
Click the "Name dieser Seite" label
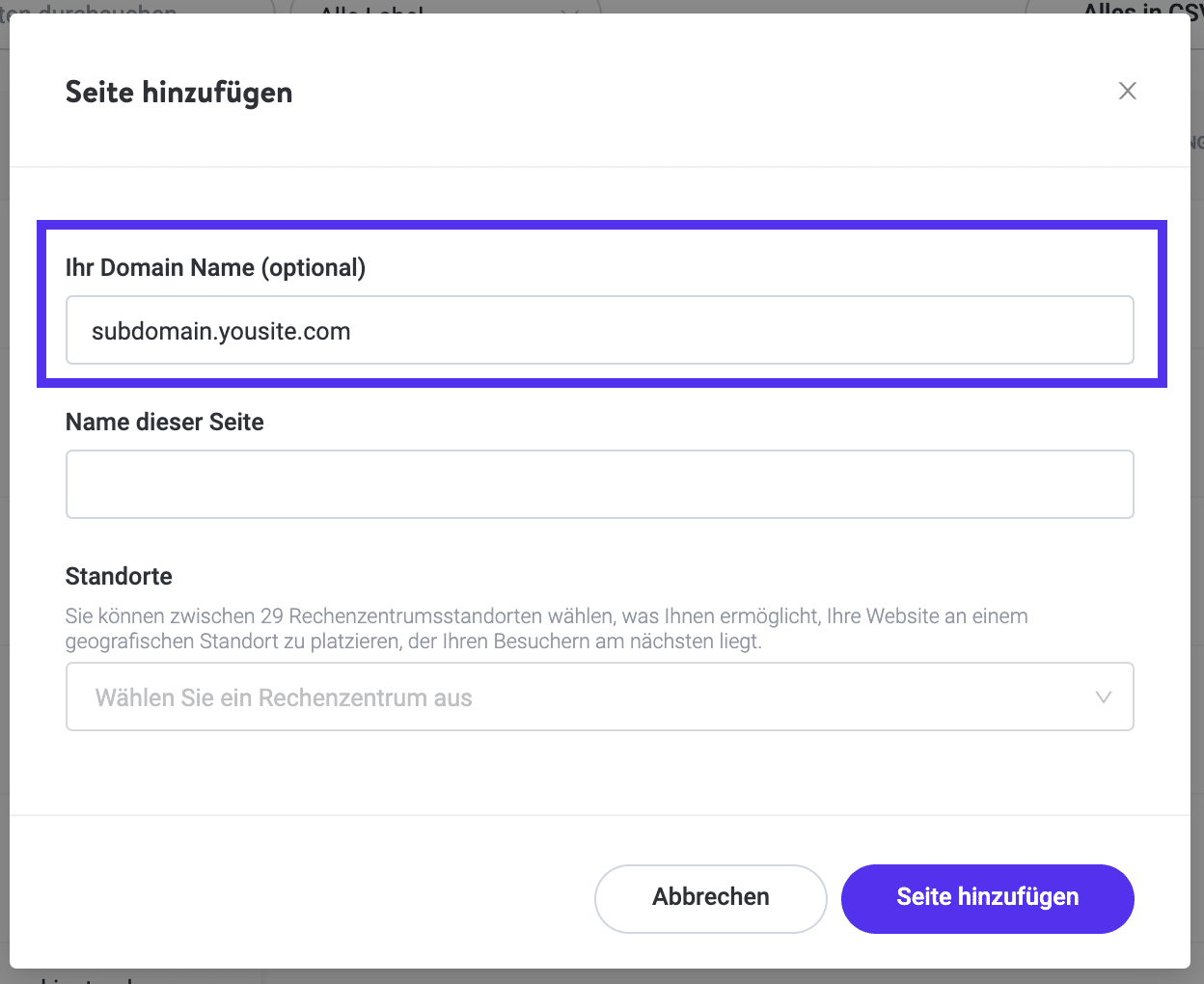click(164, 422)
